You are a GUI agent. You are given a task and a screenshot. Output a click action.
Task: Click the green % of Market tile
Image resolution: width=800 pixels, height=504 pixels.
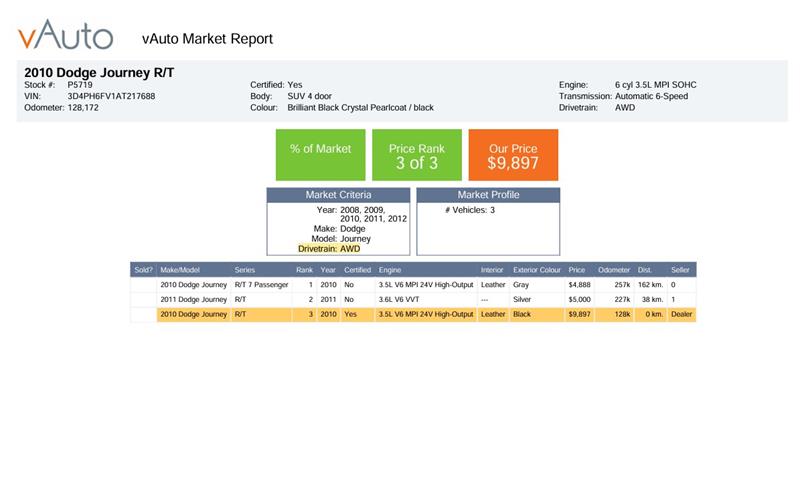click(320, 155)
